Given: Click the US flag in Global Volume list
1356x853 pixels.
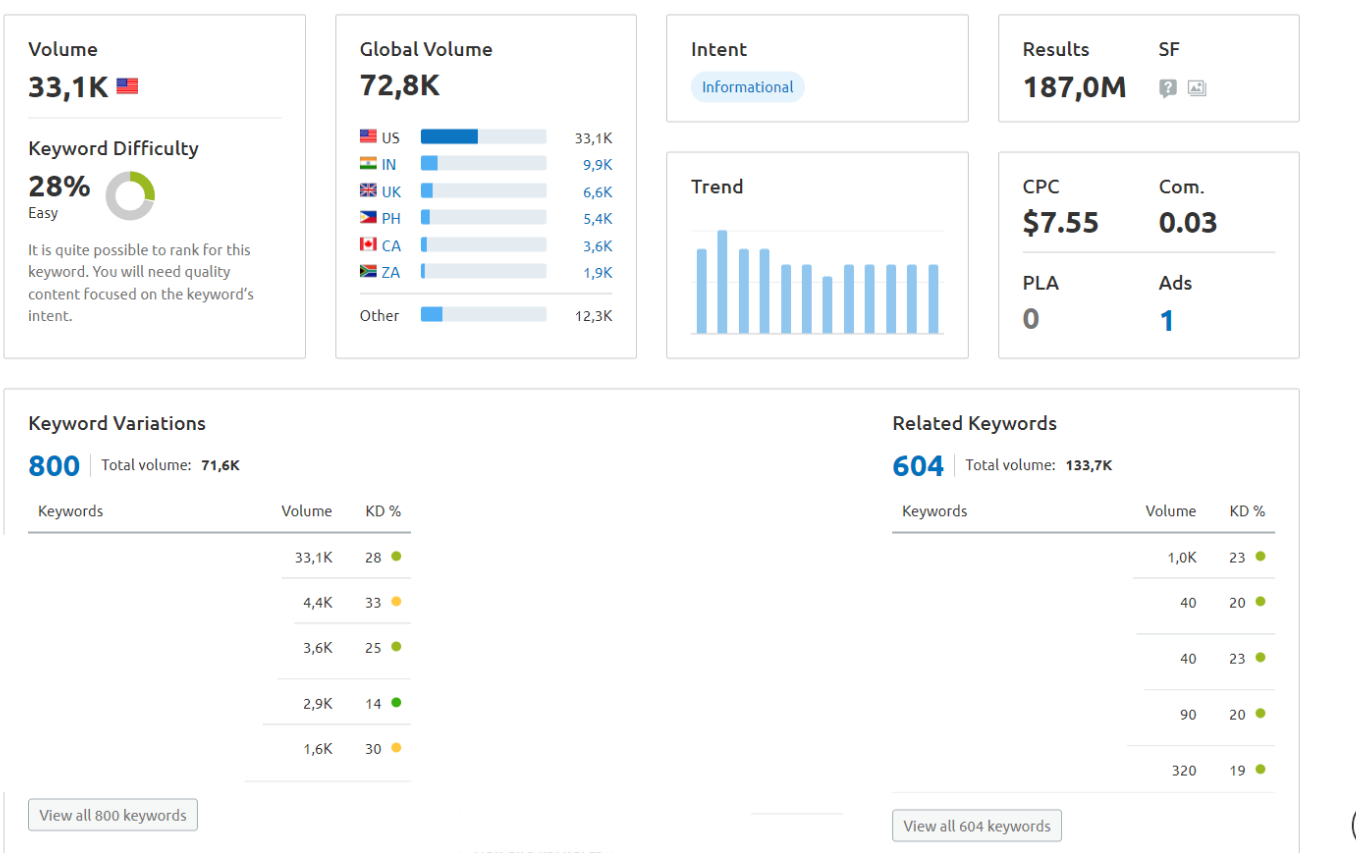Looking at the screenshot, I should (368, 137).
